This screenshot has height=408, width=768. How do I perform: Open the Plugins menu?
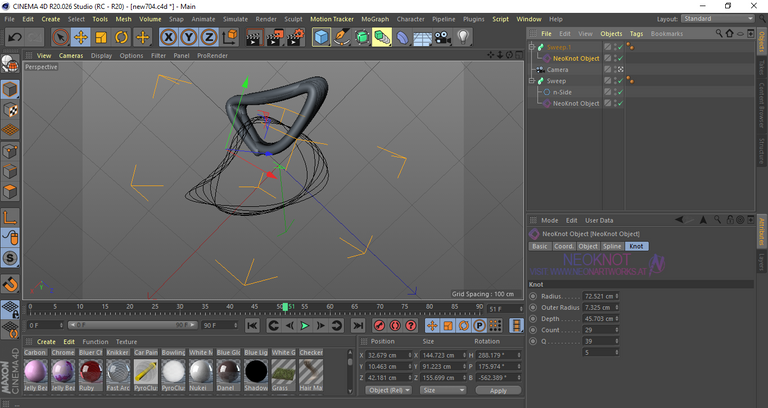(473, 19)
